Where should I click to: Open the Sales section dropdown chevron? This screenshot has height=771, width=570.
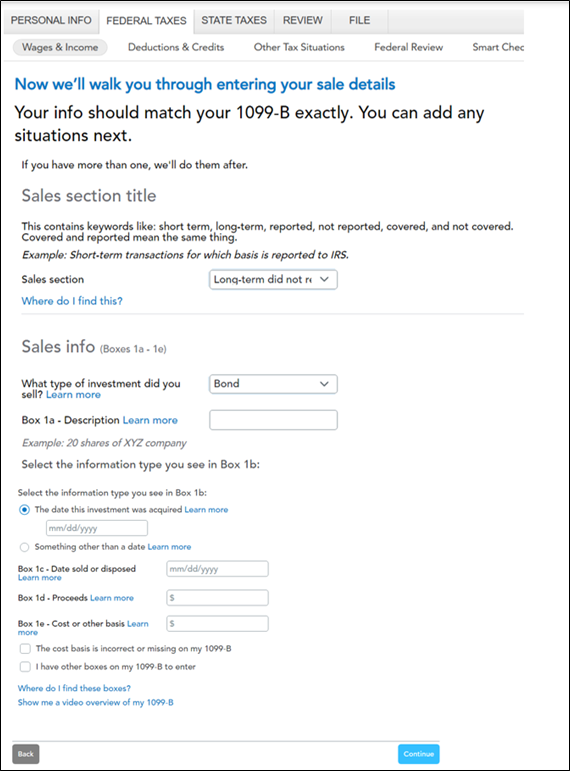click(x=324, y=279)
